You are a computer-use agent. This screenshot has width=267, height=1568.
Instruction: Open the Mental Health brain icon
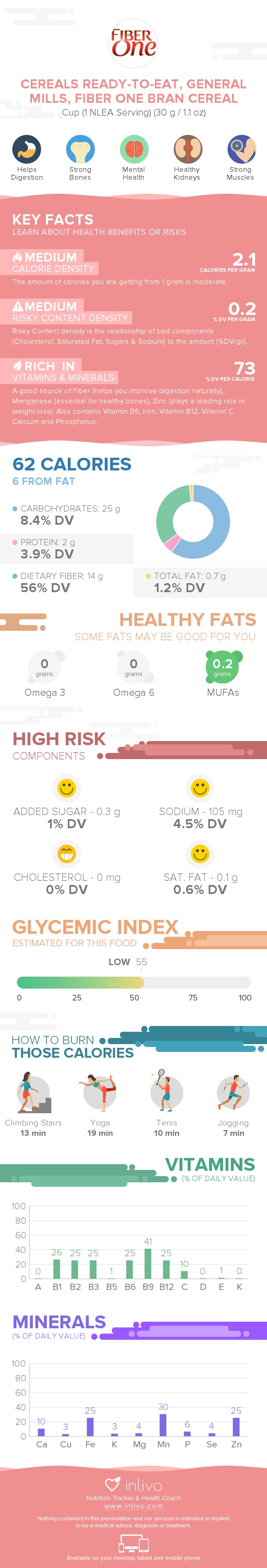pyautogui.click(x=134, y=149)
